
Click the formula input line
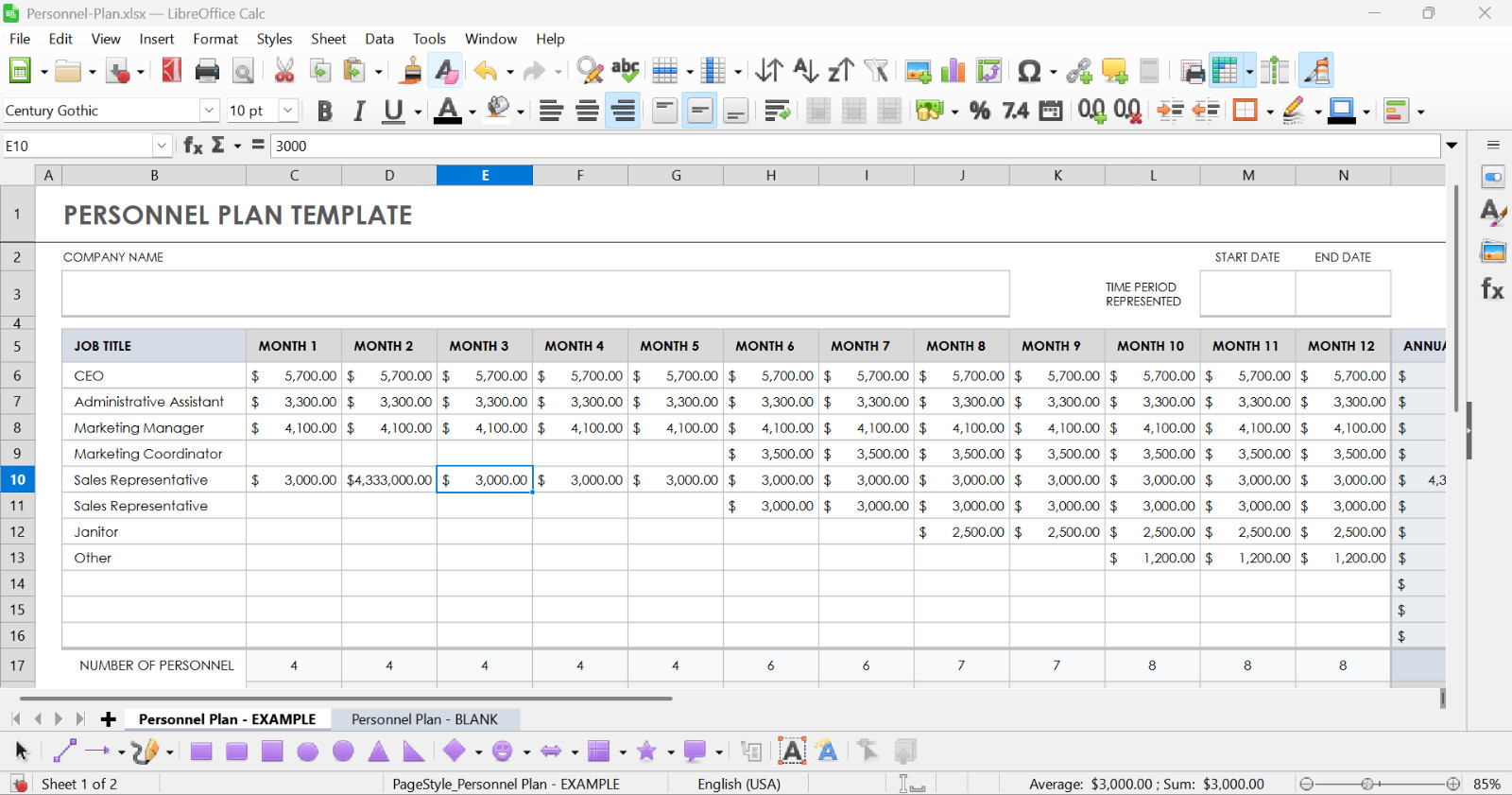tap(854, 146)
